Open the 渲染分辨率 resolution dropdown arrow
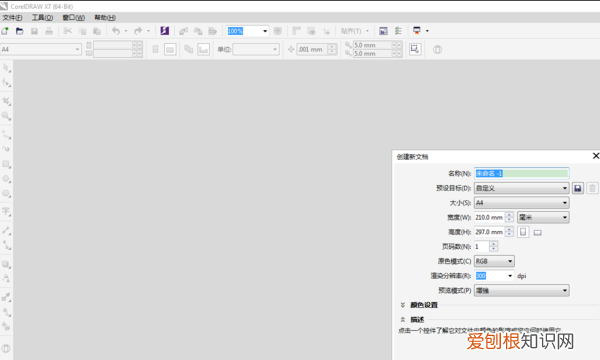Image resolution: width=600 pixels, height=360 pixels. click(x=510, y=276)
